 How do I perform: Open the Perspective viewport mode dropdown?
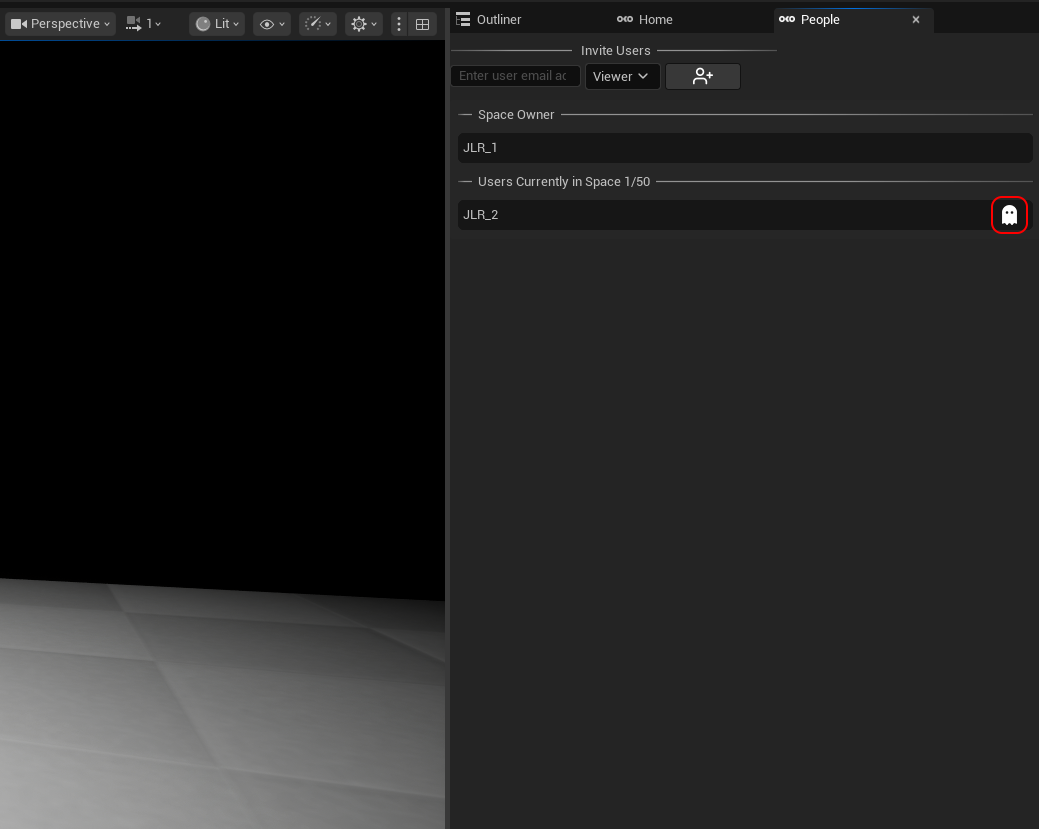pos(60,23)
